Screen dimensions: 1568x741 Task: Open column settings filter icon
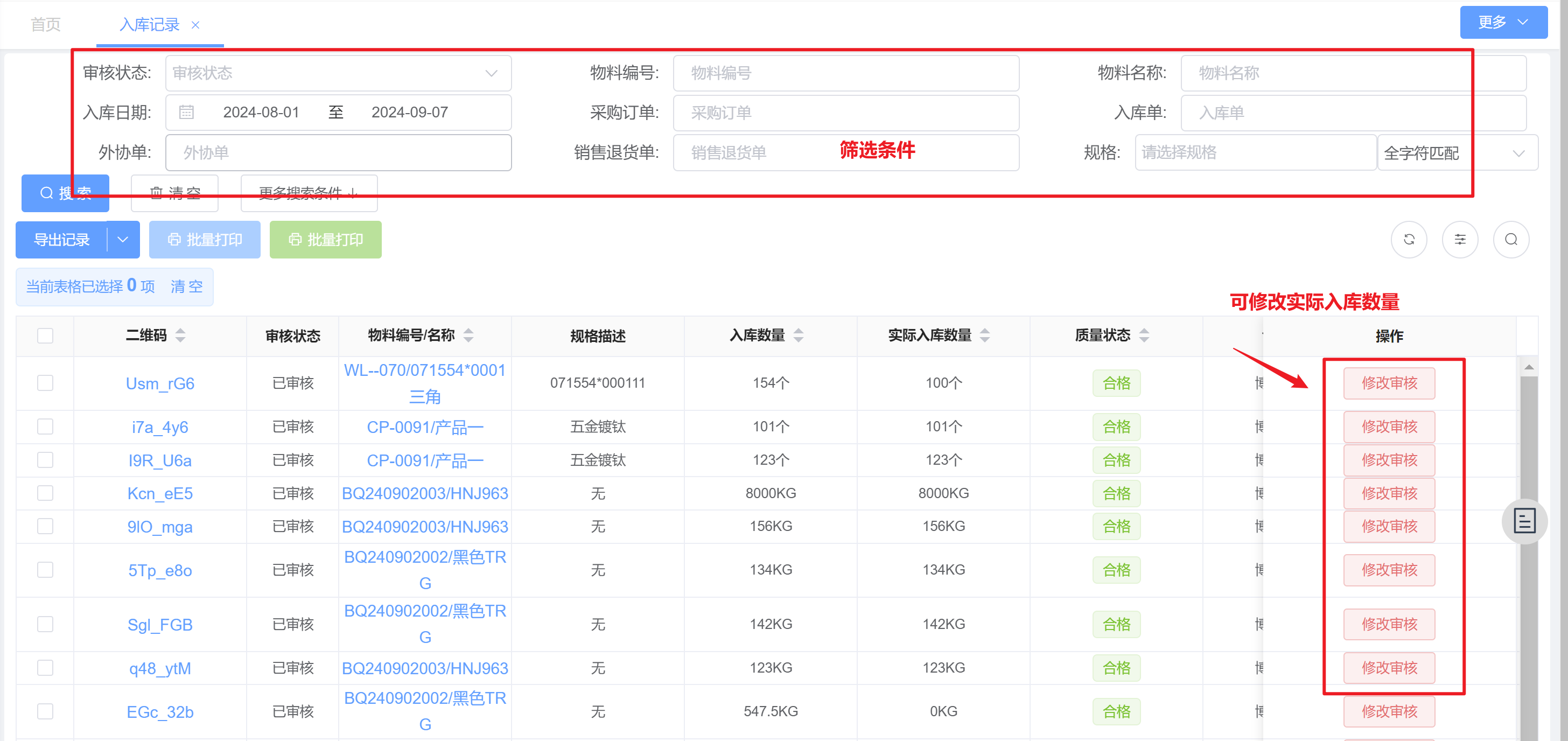[1460, 239]
